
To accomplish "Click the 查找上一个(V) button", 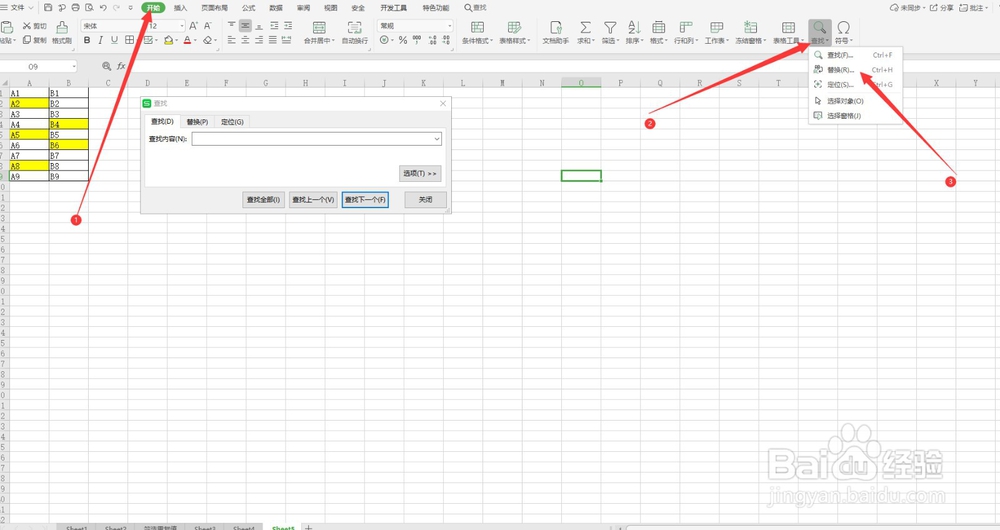I will pyautogui.click(x=313, y=200).
